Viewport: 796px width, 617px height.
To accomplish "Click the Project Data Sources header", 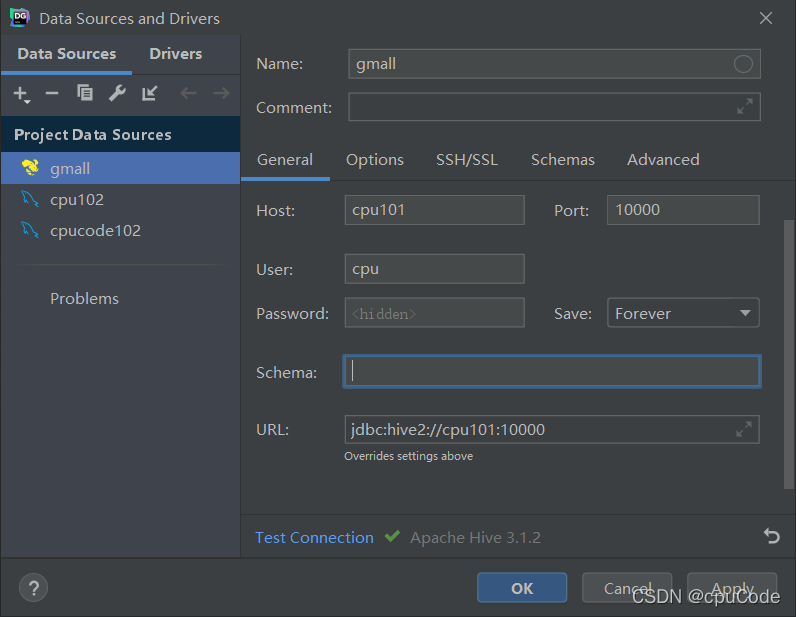I will [x=120, y=135].
